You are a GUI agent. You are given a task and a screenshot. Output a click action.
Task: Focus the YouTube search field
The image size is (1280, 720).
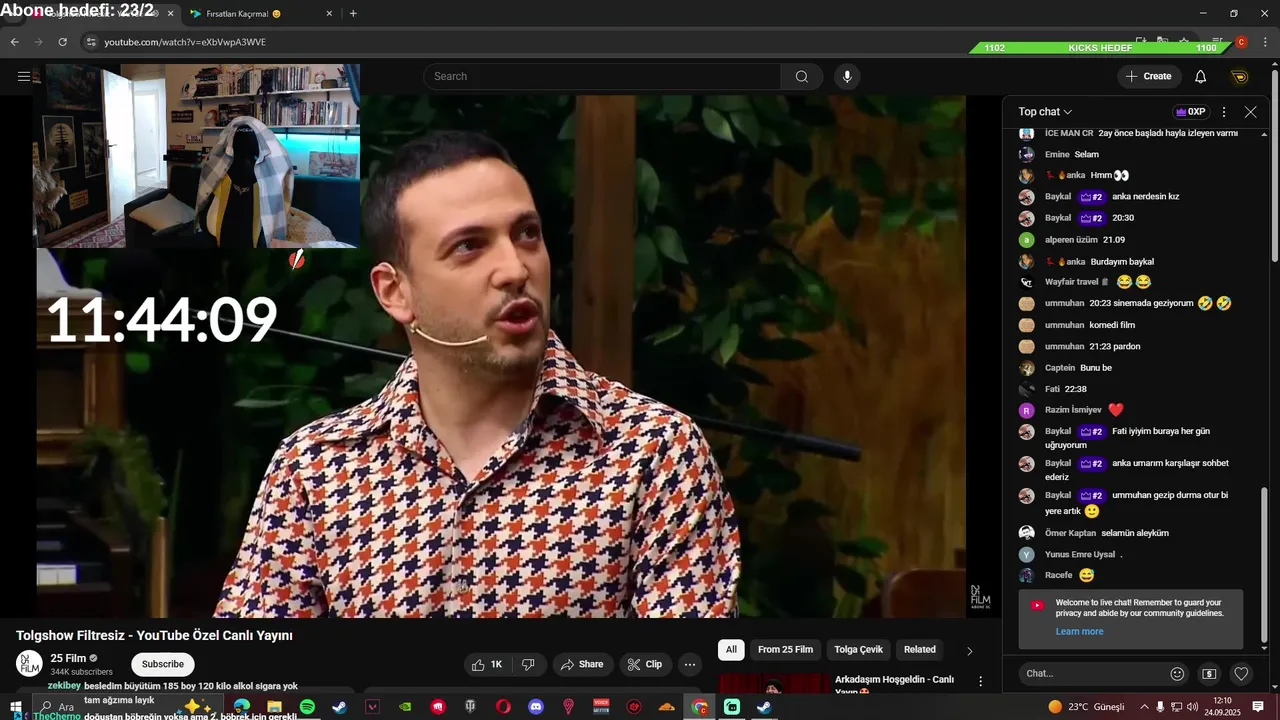point(603,77)
